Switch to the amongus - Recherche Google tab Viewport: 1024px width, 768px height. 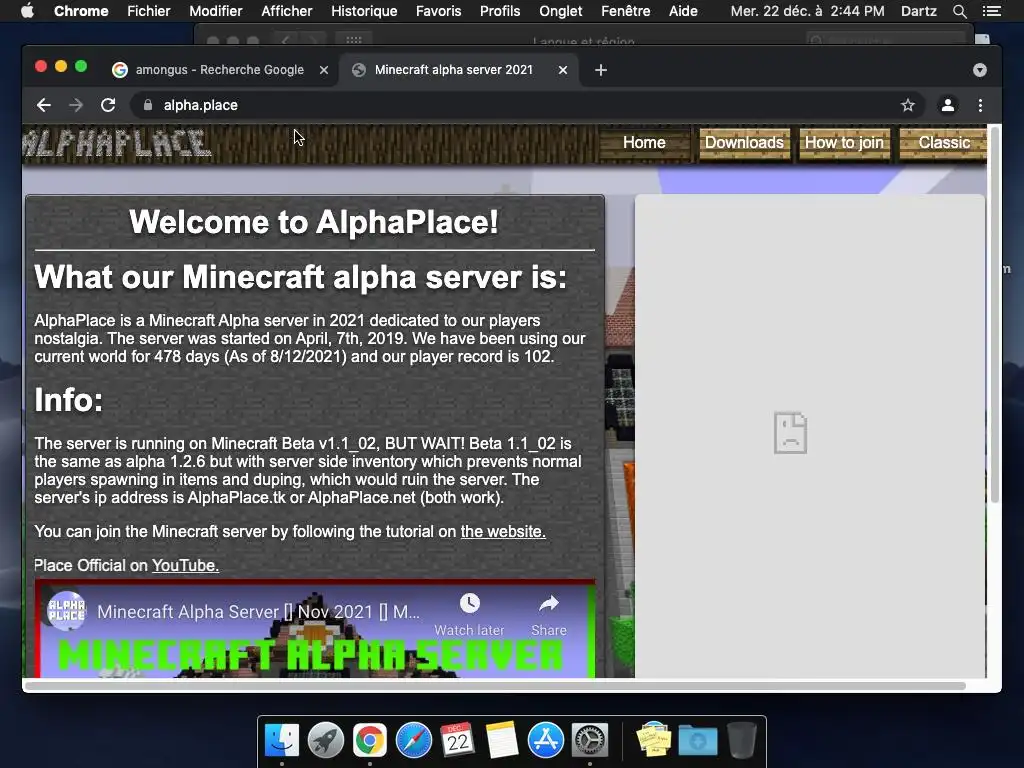[x=220, y=70]
